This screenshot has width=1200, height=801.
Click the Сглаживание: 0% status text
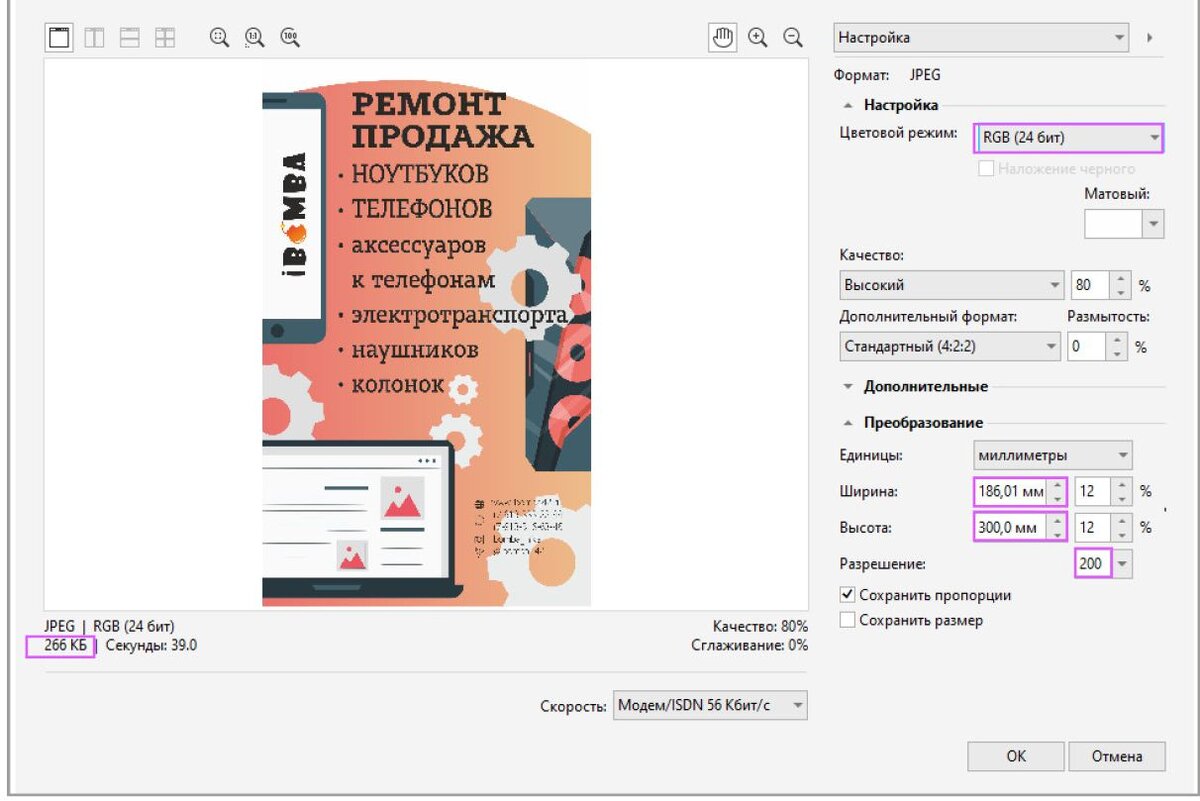point(750,645)
